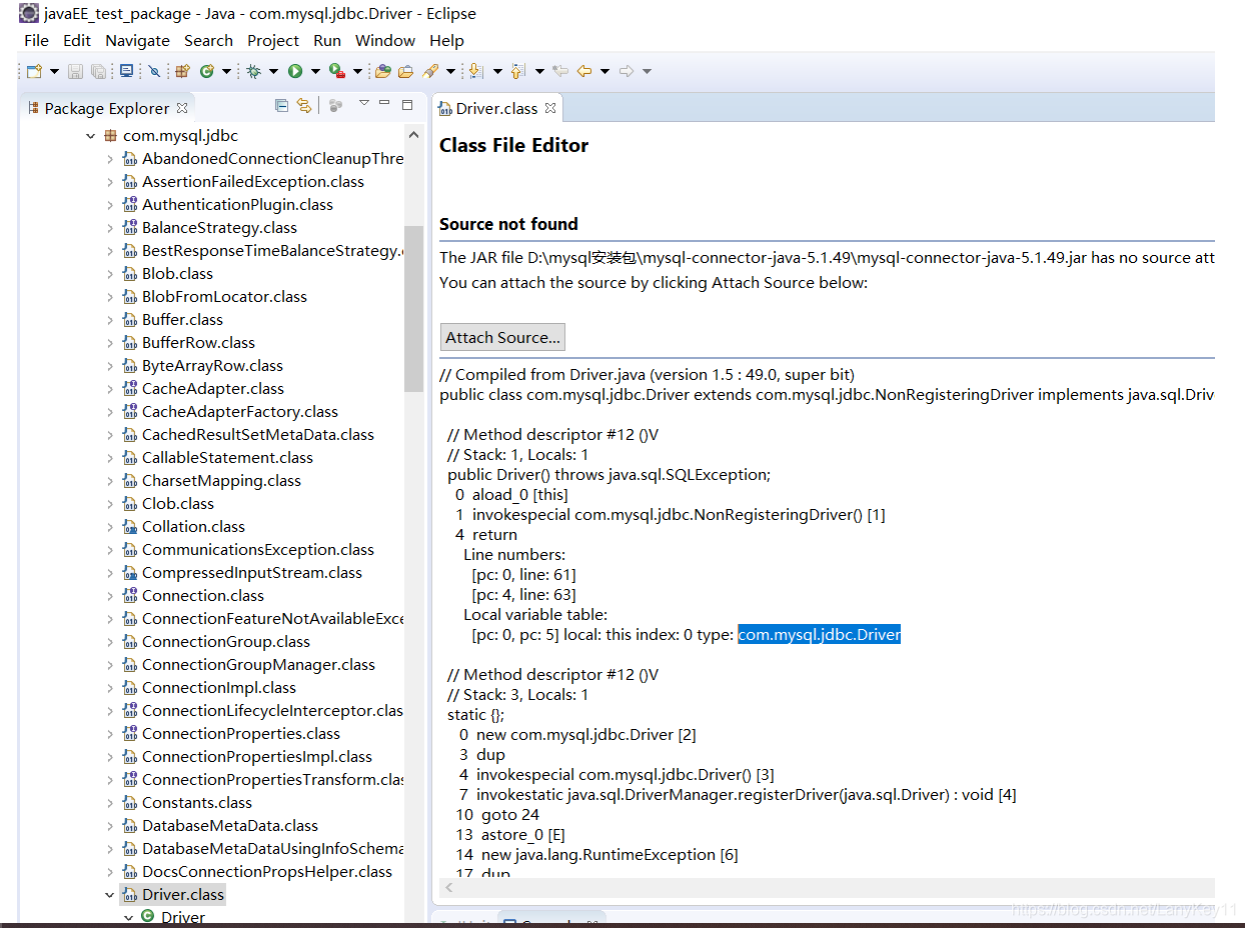The height and width of the screenshot is (928, 1245).
Task: Open the Window menu
Action: (x=385, y=40)
